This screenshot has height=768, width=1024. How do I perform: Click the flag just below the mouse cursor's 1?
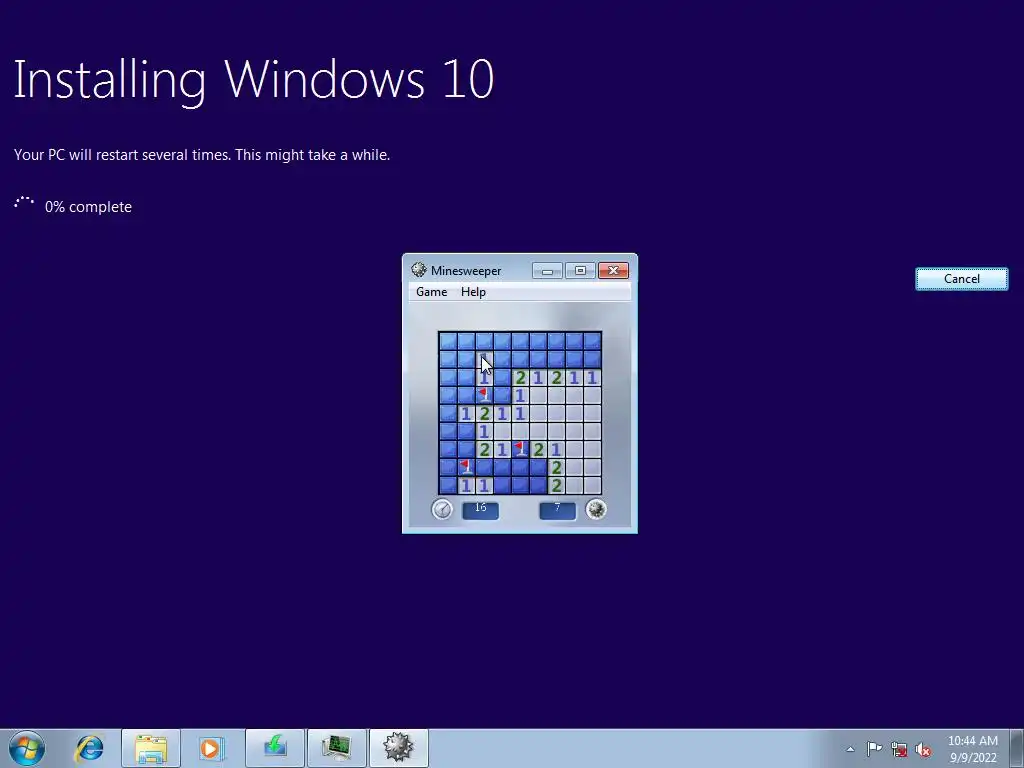pos(484,395)
